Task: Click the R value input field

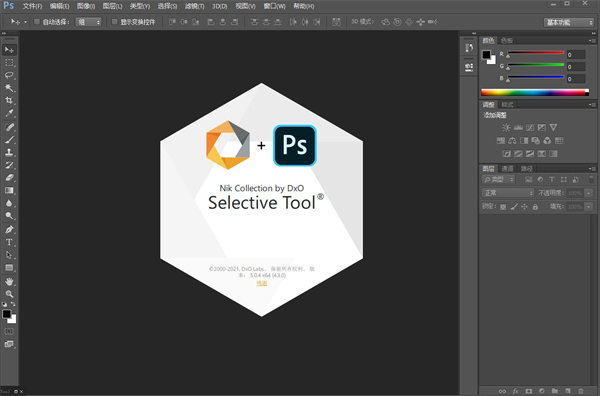Action: [576, 55]
